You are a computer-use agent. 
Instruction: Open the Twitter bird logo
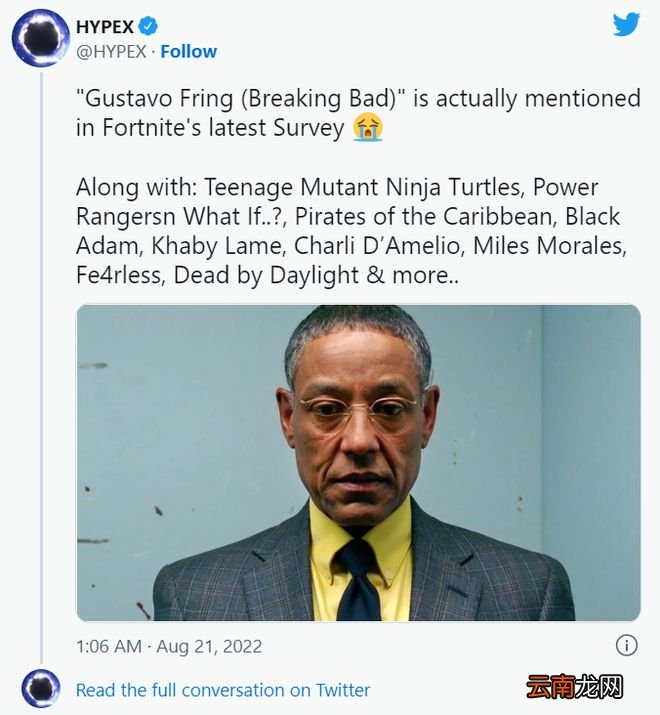[626, 24]
